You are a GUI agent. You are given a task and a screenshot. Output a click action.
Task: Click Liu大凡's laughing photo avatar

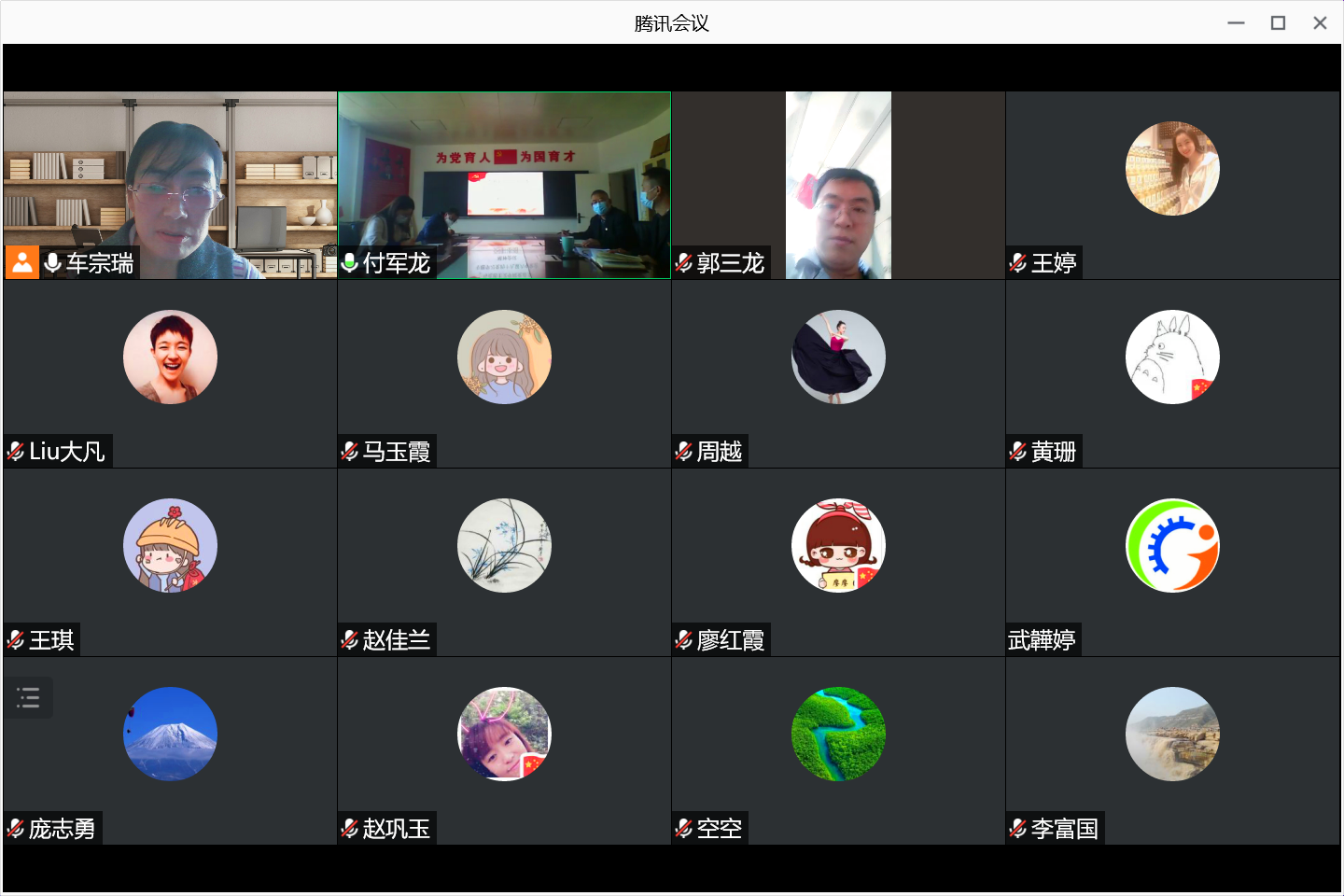pos(170,357)
